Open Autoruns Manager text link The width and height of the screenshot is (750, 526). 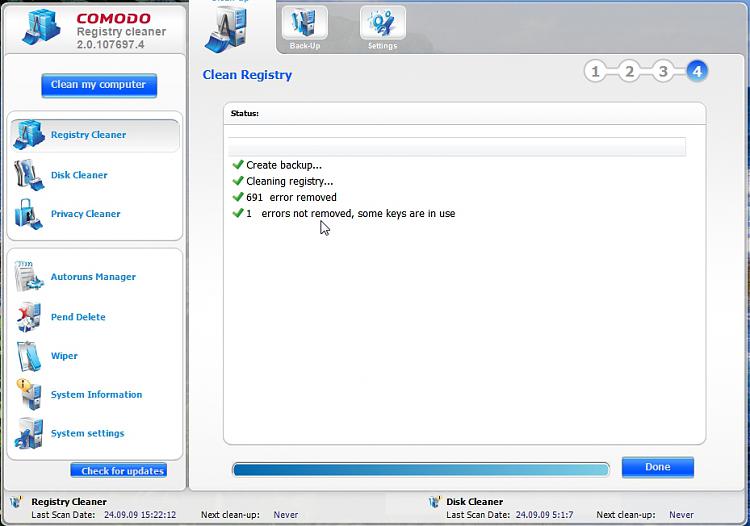click(93, 277)
